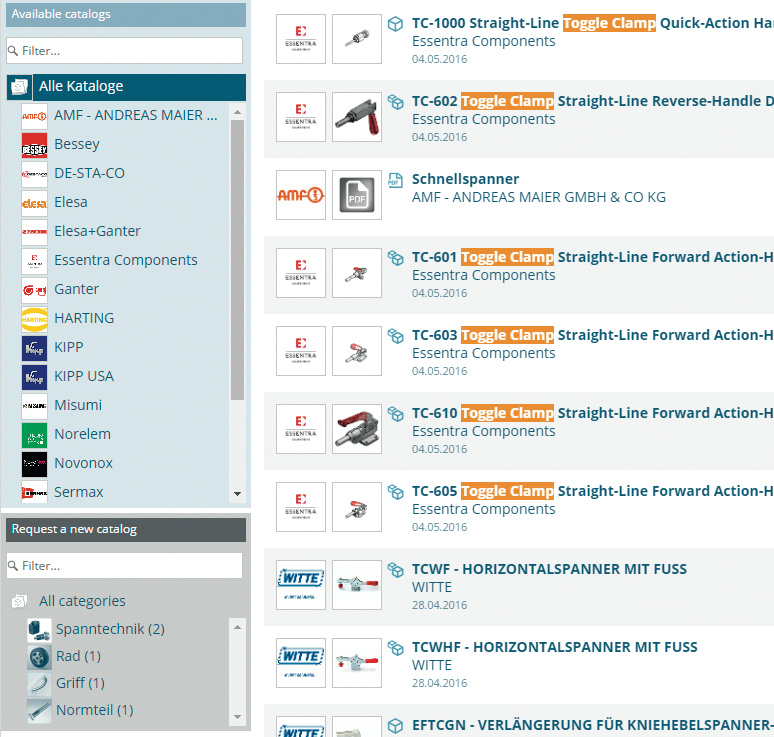Click the categories filter input field
This screenshot has height=737, width=774.
[124, 566]
